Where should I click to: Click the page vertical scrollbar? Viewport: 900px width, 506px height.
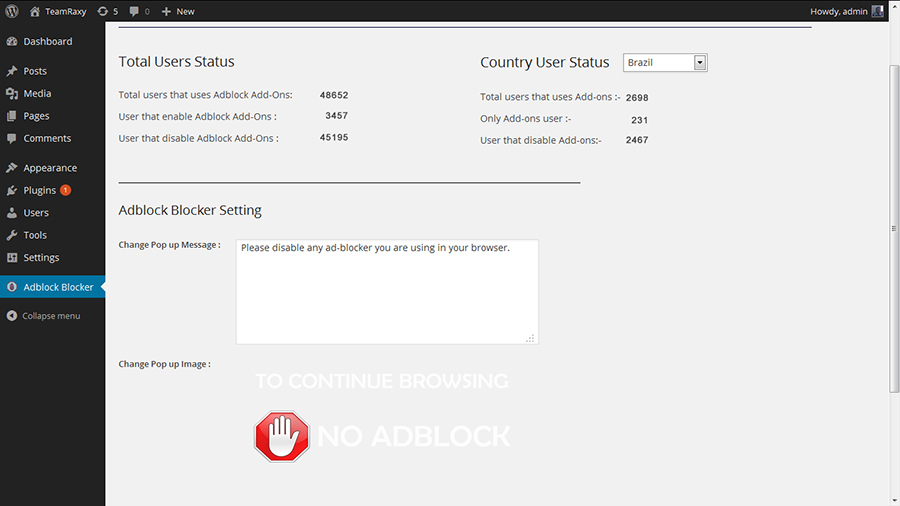[894, 228]
